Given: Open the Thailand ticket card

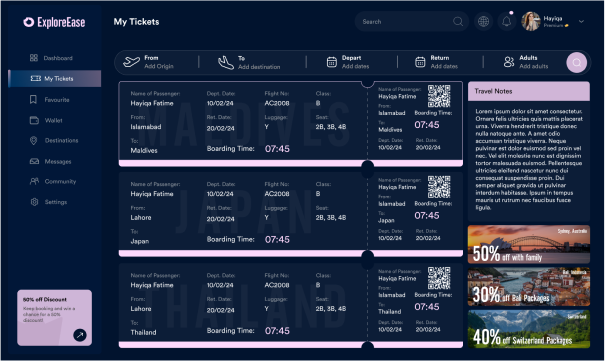Looking at the screenshot, I should [291, 305].
